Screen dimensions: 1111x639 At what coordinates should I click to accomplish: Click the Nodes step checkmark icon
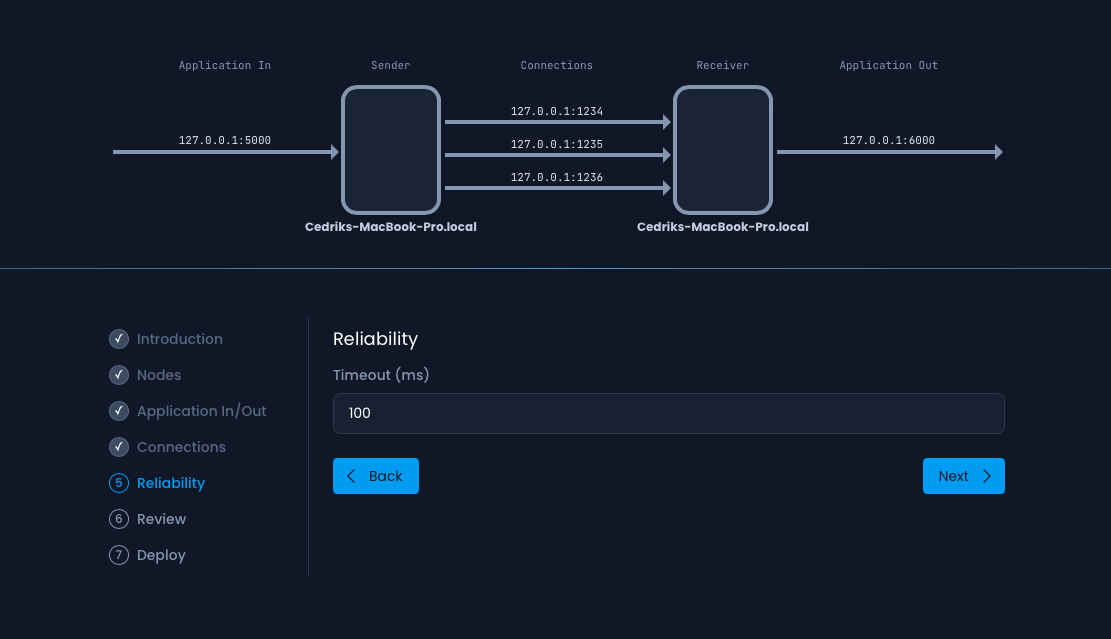coord(119,375)
